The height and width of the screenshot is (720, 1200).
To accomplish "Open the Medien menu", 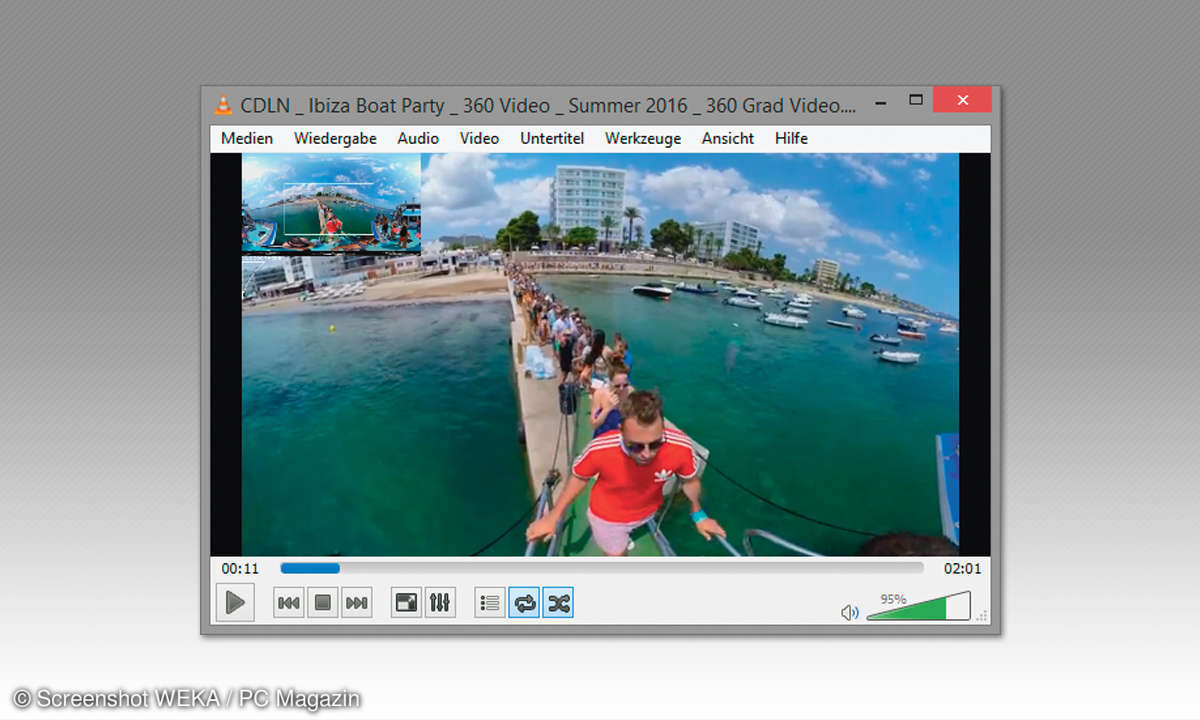I will [x=247, y=138].
